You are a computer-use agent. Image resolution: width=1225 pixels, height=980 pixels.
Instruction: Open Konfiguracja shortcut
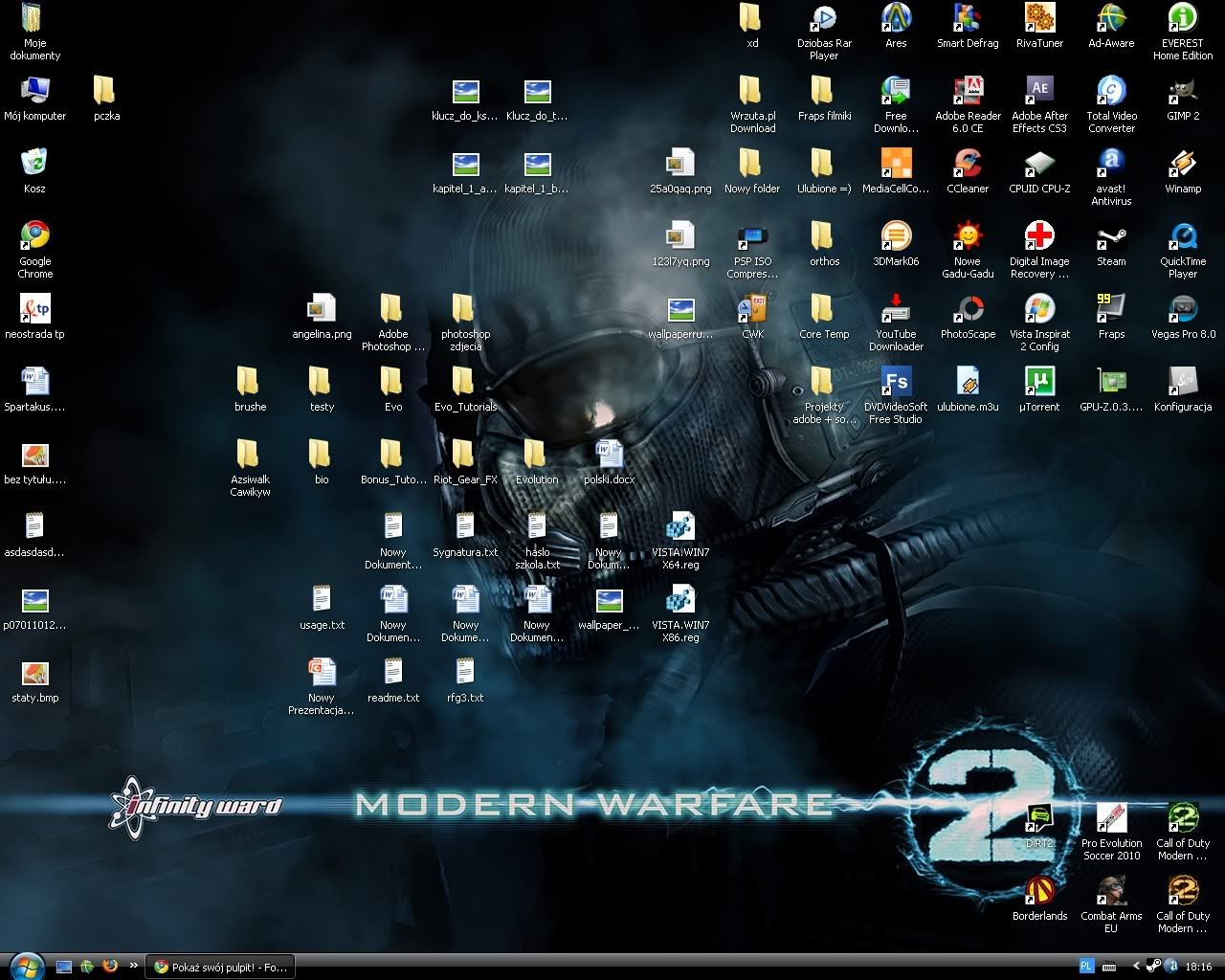tap(1183, 389)
